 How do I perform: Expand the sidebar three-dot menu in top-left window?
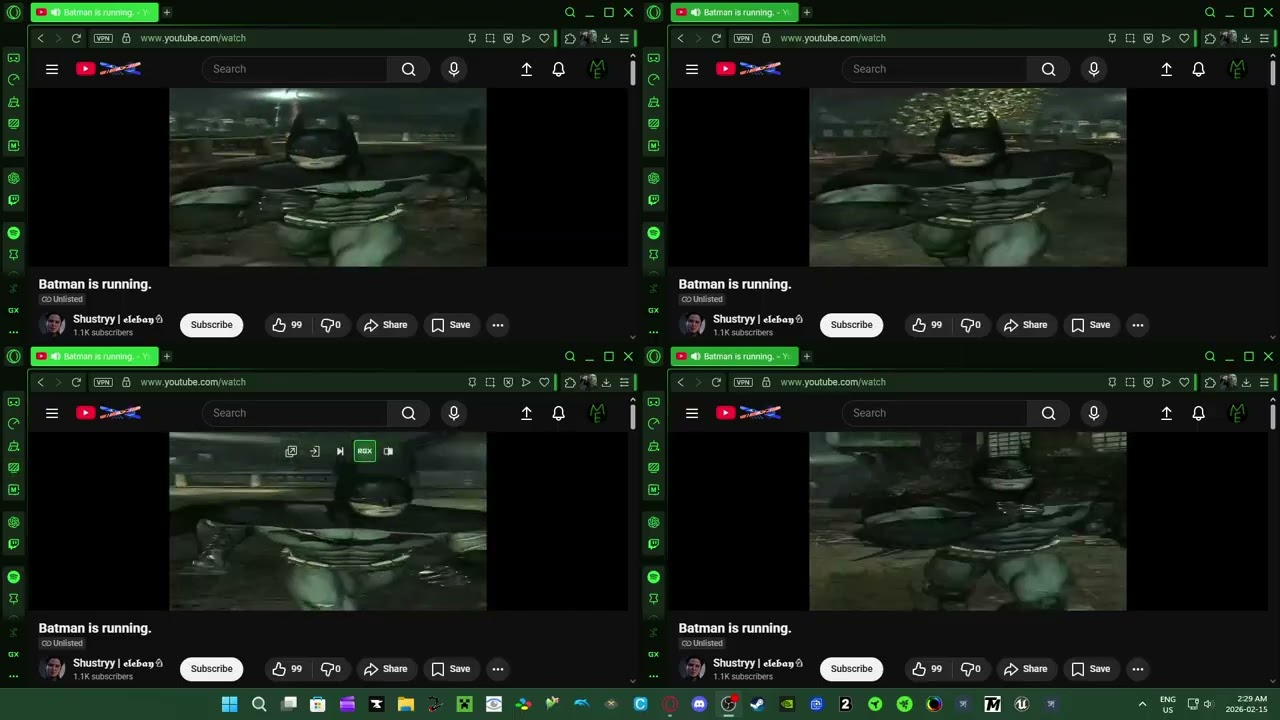(13, 333)
